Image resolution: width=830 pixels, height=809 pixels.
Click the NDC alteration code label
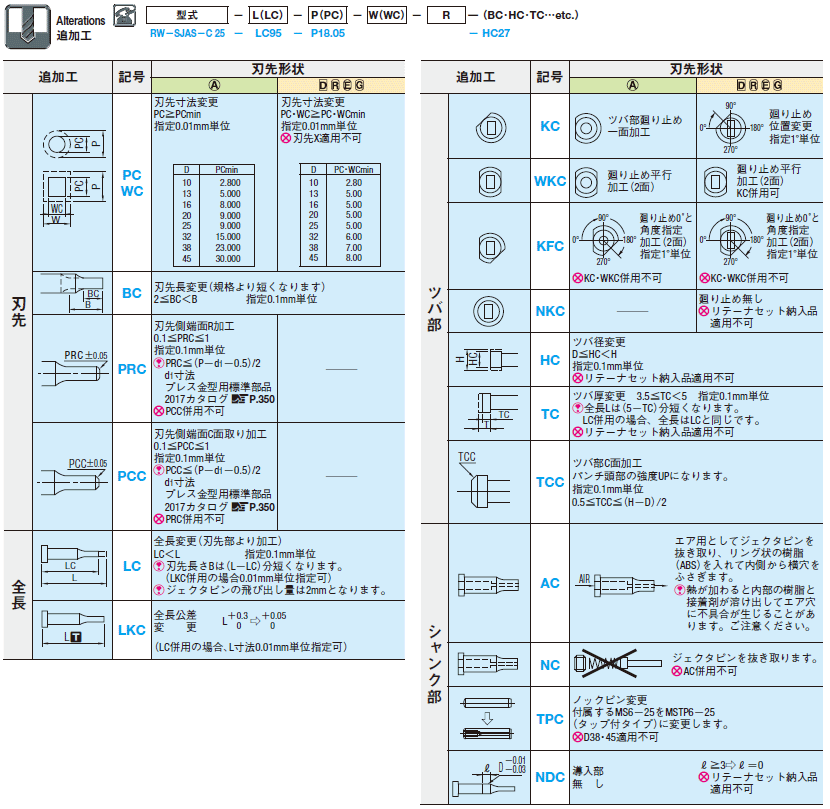[550, 777]
